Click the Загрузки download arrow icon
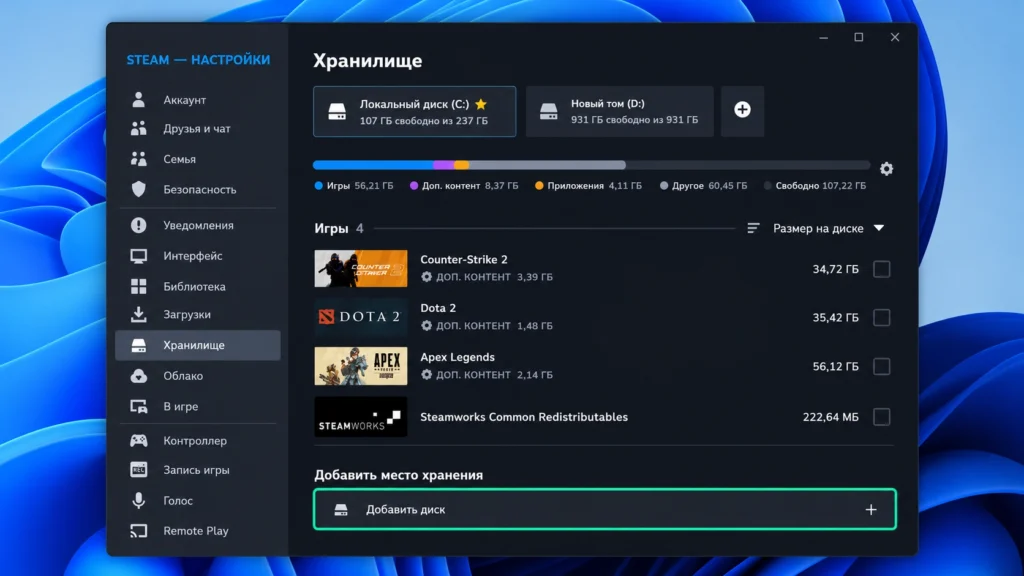The height and width of the screenshot is (576, 1024). pyautogui.click(x=138, y=314)
